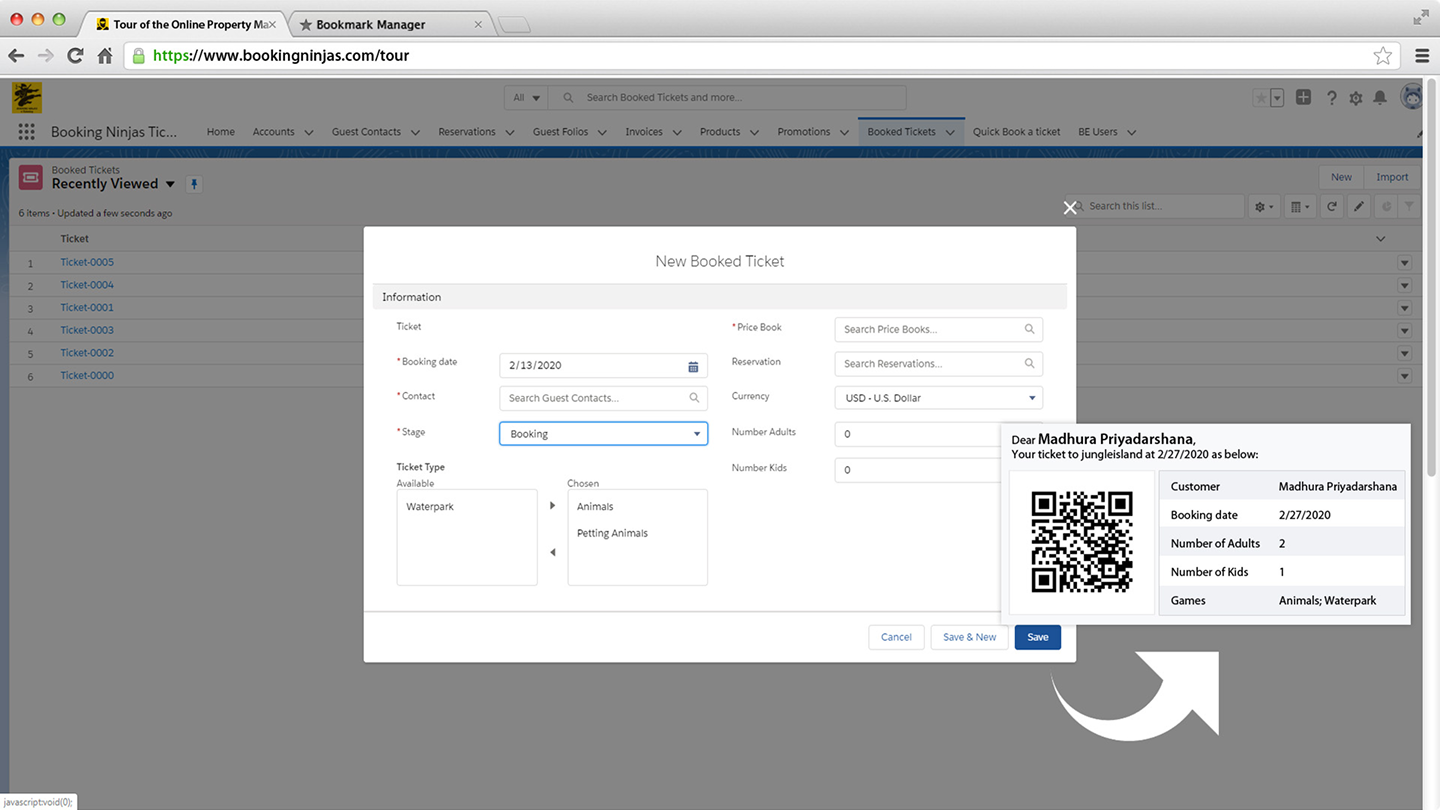Click the Save & New button
This screenshot has width=1440, height=810.
(x=968, y=637)
